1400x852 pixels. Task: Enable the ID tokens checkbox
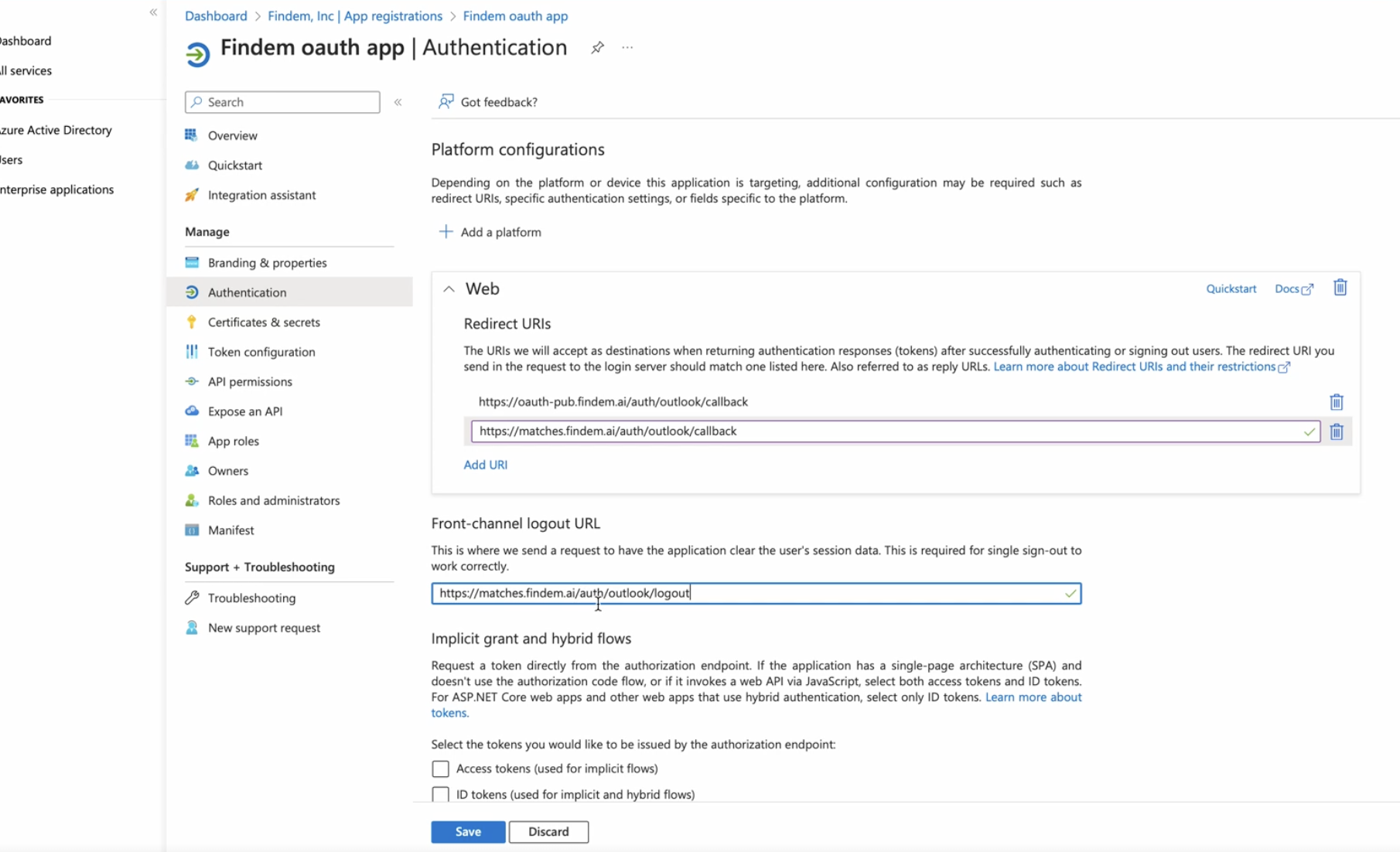pos(440,794)
